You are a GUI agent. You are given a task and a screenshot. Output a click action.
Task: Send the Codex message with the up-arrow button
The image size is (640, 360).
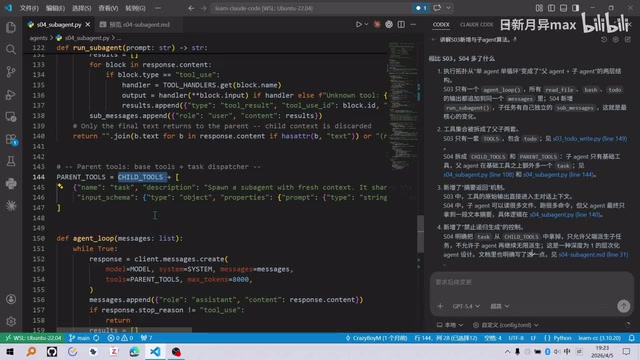tap(623, 306)
